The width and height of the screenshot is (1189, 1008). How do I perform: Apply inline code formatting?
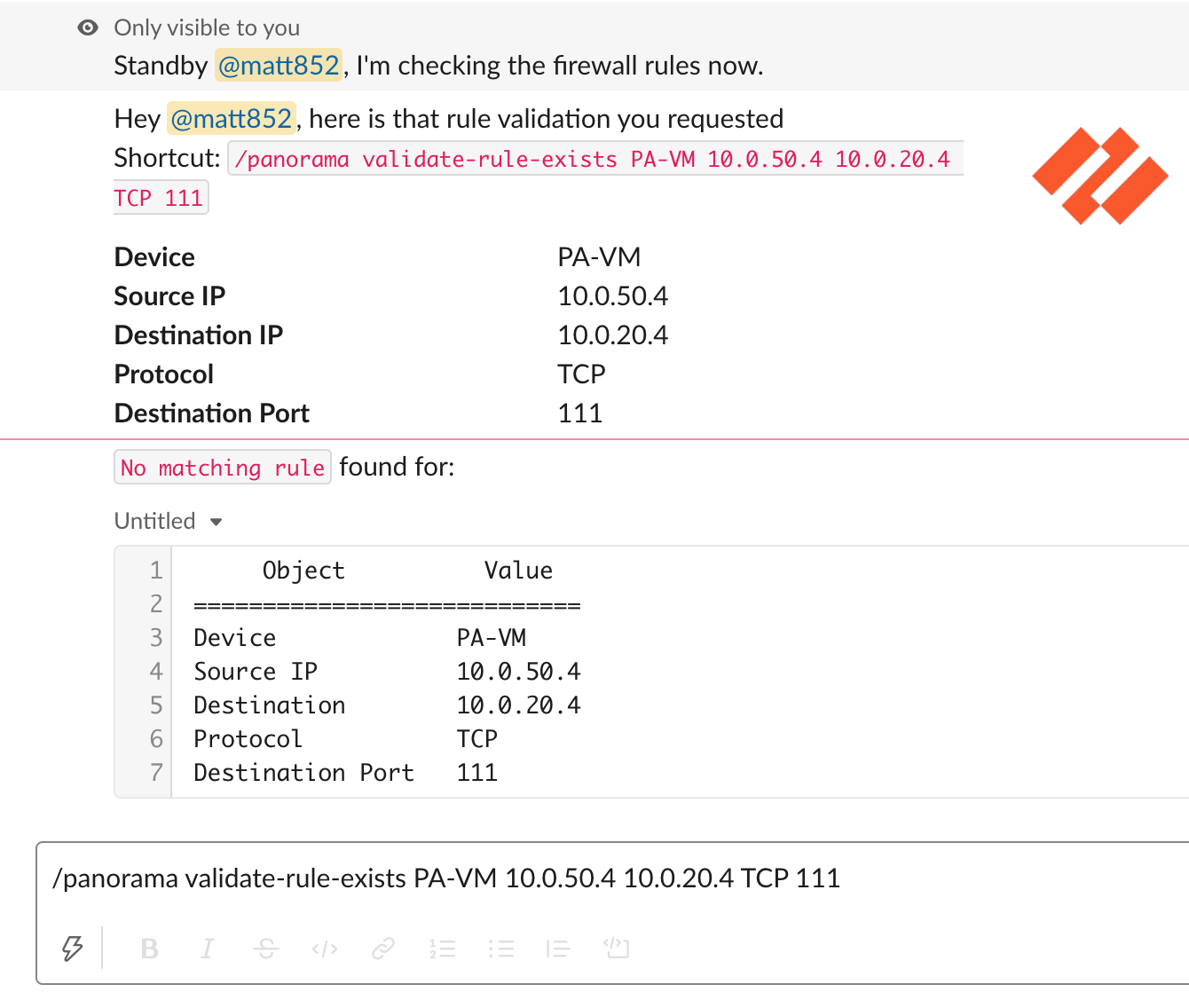(325, 949)
